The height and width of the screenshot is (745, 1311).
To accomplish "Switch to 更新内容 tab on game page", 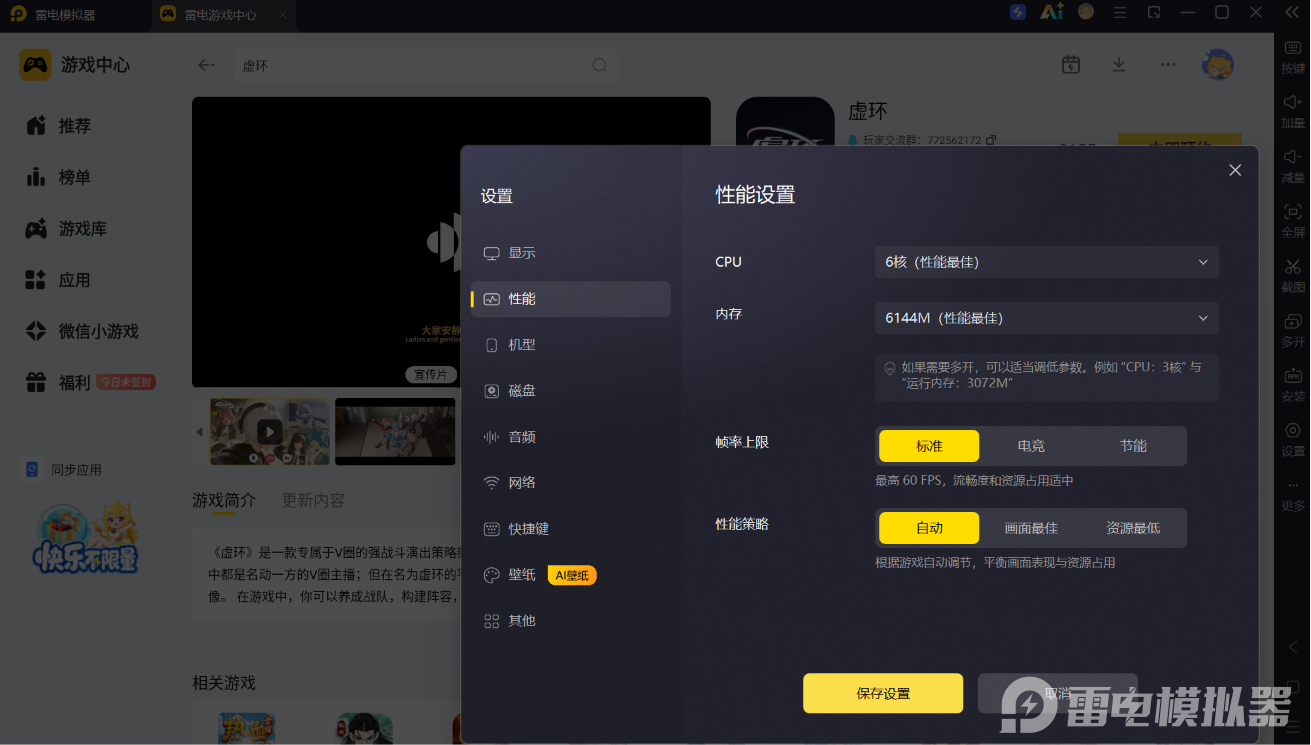I will 313,500.
